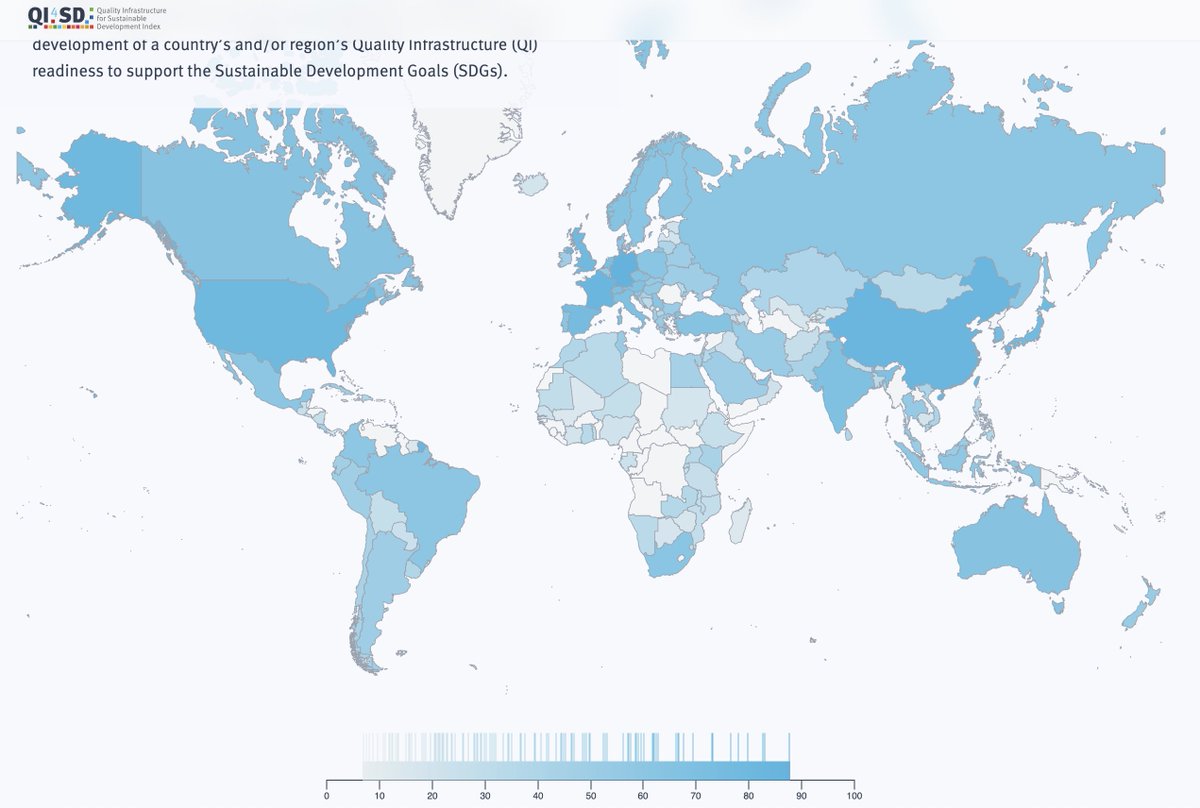Screen dimensions: 1200x808
Task: Click the '0' legend axis label
Action: (327, 796)
